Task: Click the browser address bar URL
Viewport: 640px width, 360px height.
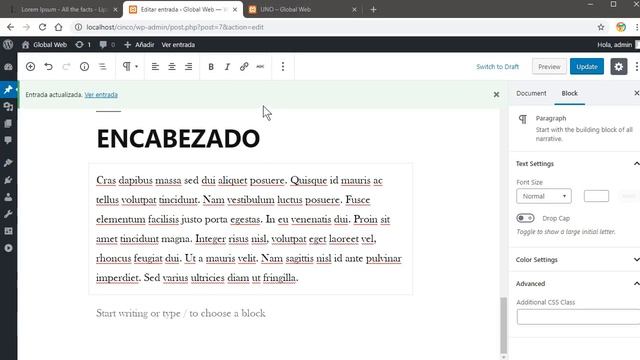Action: coord(175,27)
